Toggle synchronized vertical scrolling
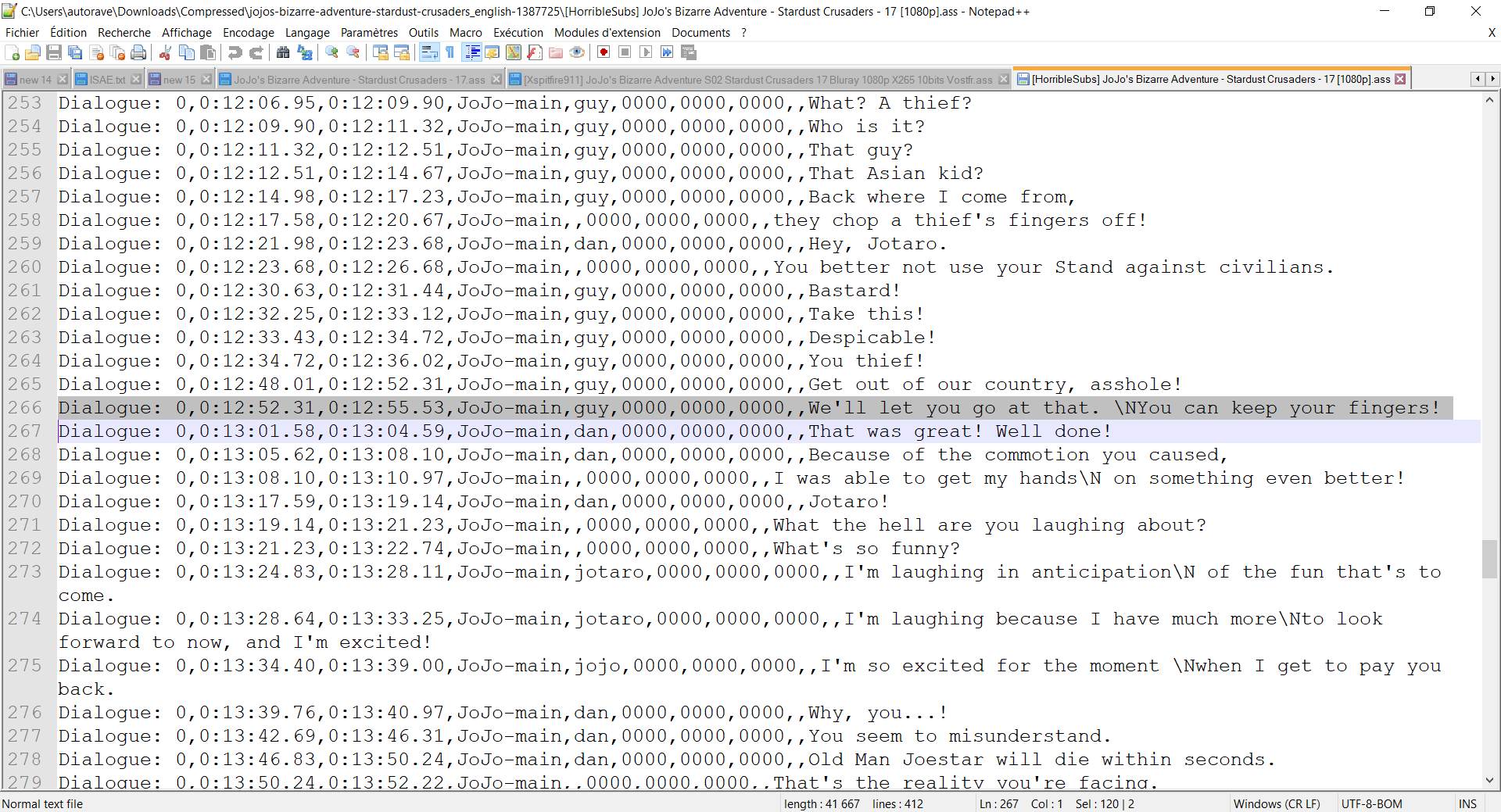 click(x=381, y=52)
